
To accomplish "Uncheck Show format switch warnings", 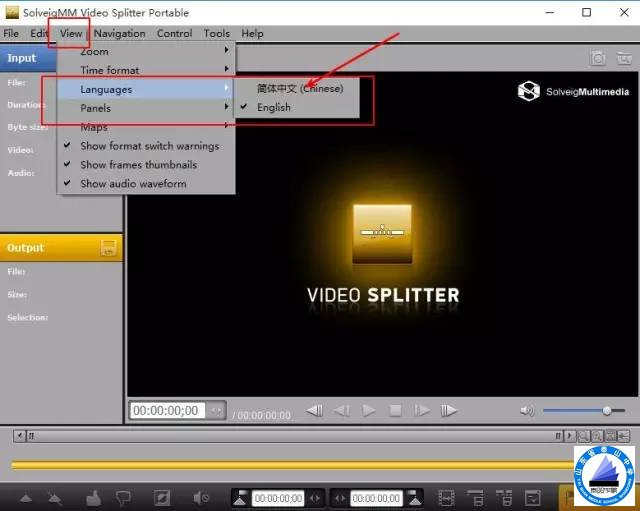I will pos(149,146).
